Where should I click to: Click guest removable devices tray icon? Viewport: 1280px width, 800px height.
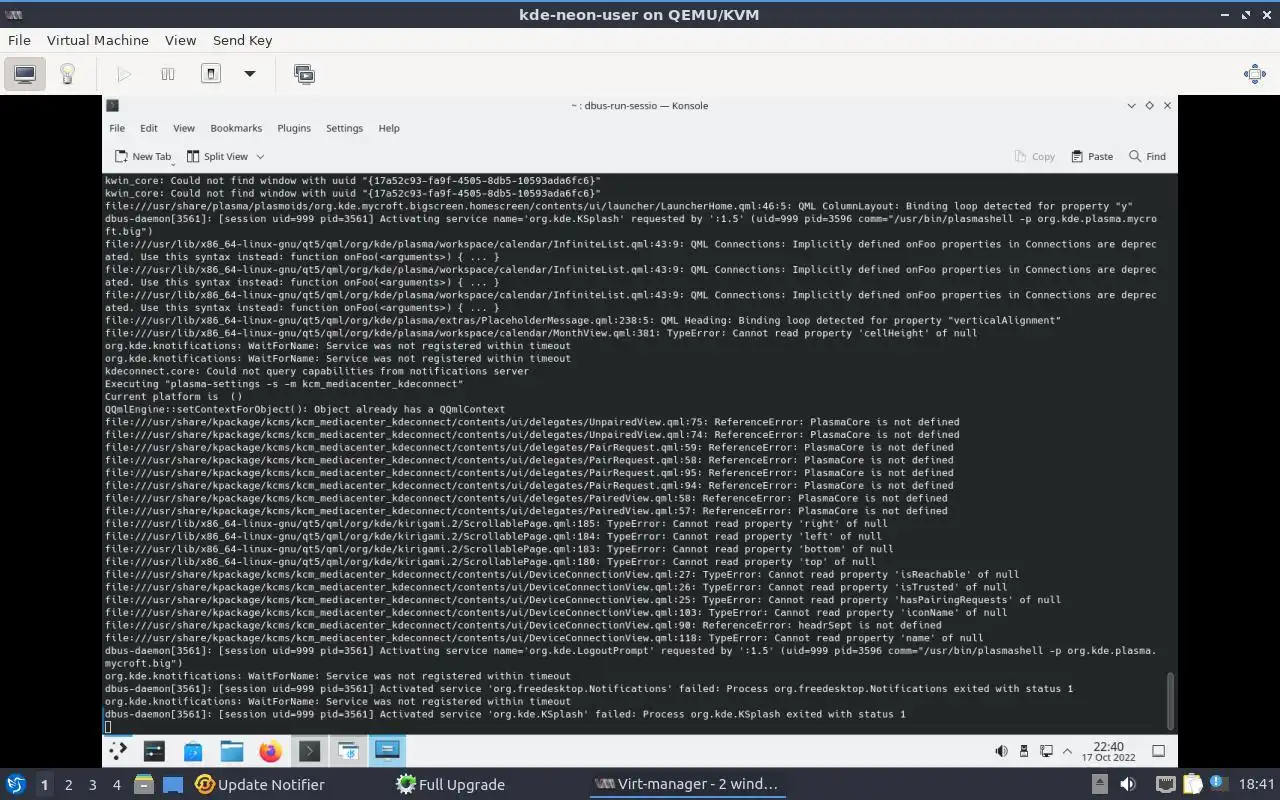[x=1024, y=751]
